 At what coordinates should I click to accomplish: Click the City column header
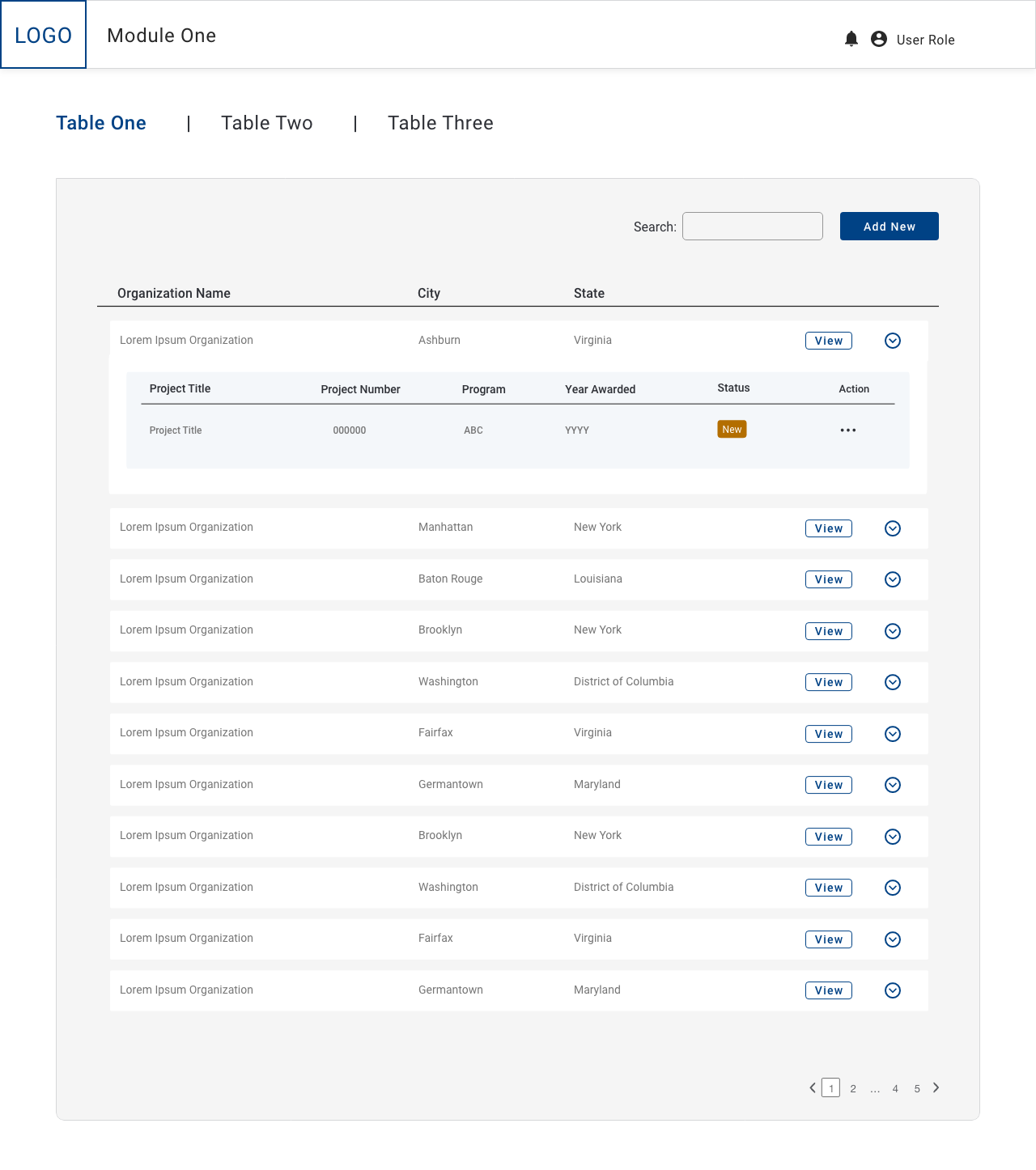[x=429, y=293]
